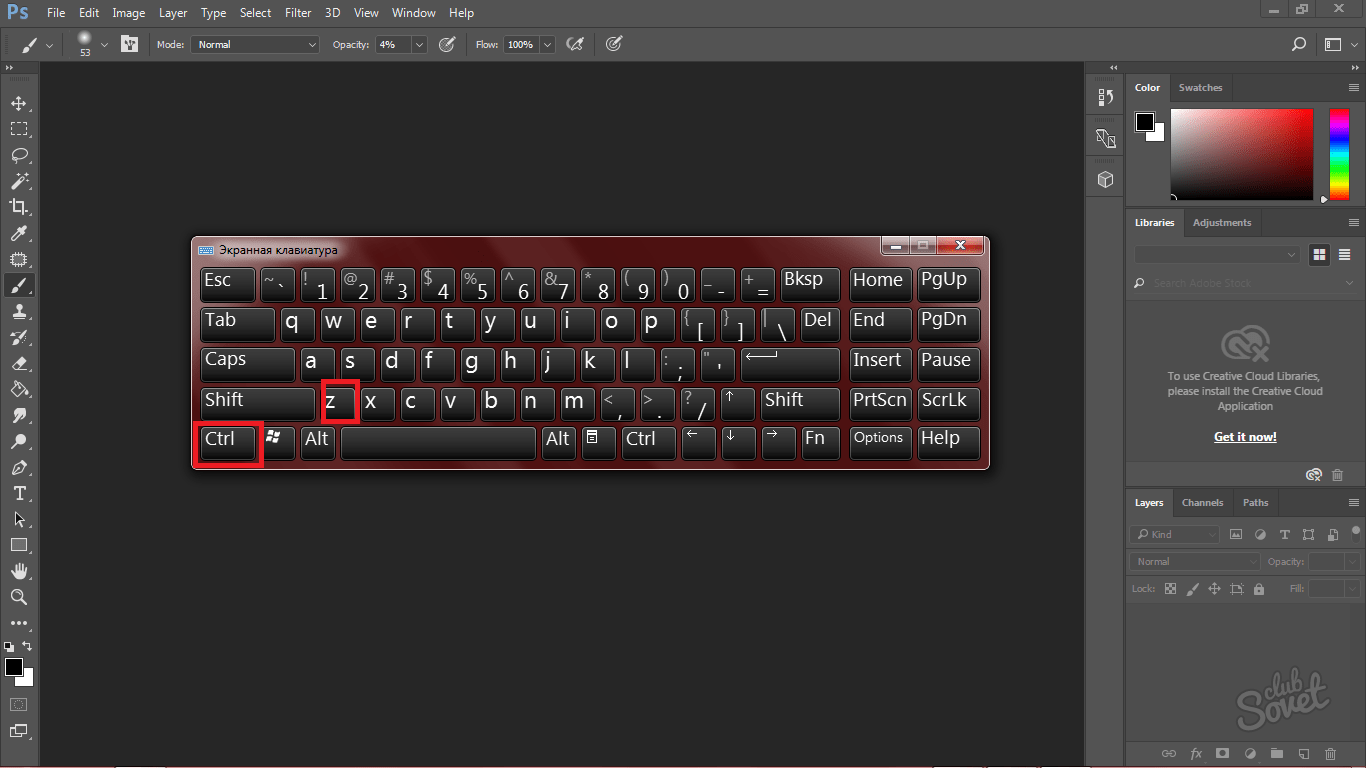Switch to the Swatches tab

point(1200,88)
